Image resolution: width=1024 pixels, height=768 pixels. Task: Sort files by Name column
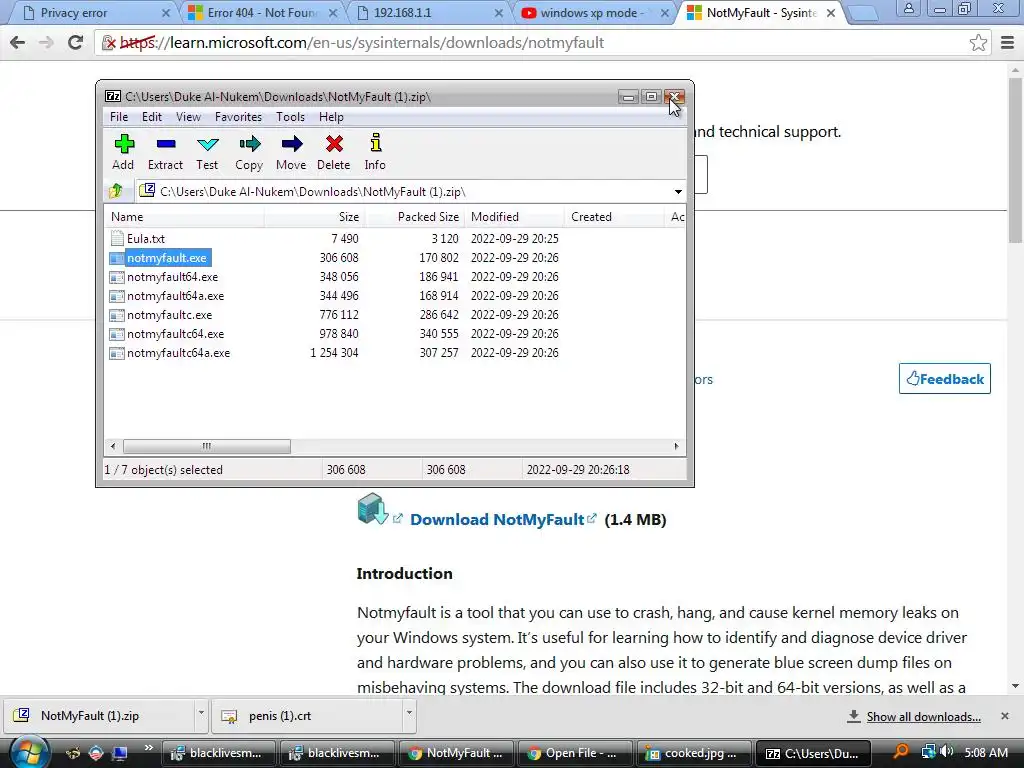184,217
